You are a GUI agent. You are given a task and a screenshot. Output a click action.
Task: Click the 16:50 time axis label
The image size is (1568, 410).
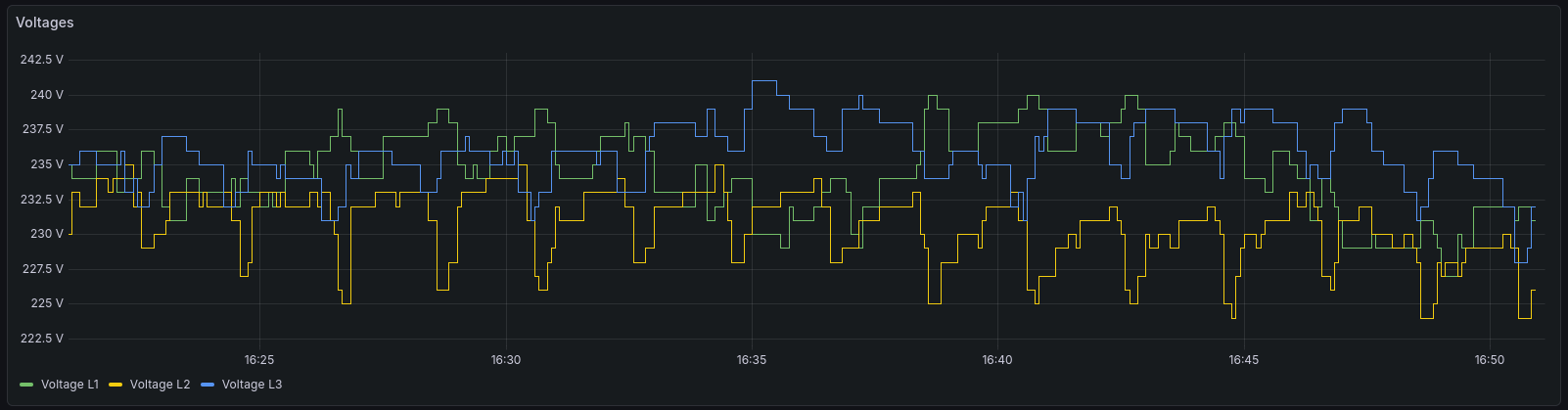1490,360
